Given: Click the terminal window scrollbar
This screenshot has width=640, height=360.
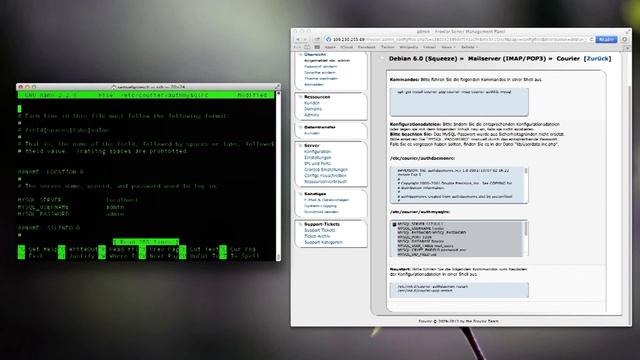Looking at the screenshot, I should pos(278,176).
